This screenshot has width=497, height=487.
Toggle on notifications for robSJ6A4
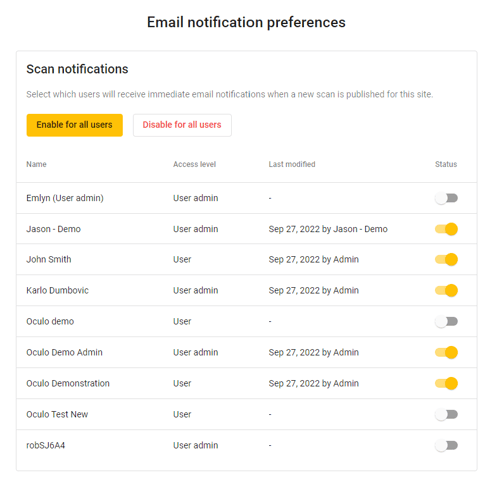point(446,446)
